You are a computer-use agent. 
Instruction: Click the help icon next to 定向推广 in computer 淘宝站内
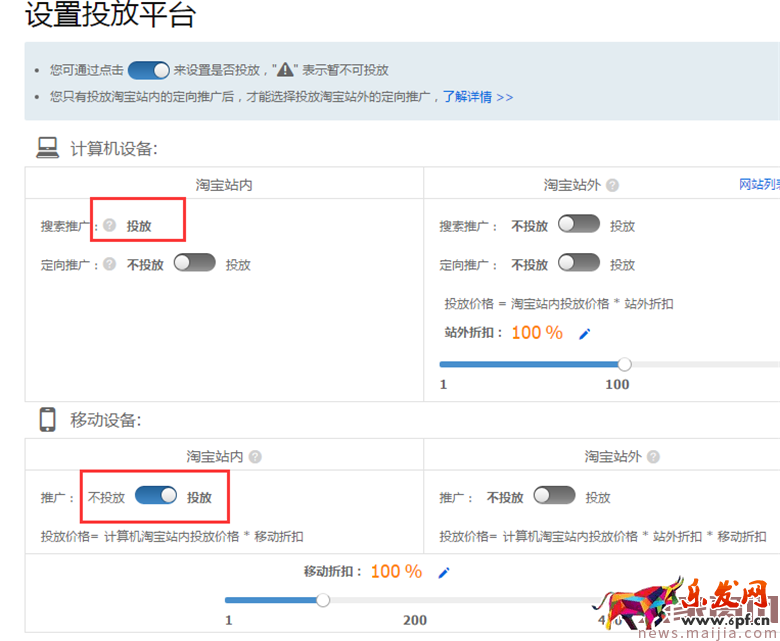(x=110, y=265)
